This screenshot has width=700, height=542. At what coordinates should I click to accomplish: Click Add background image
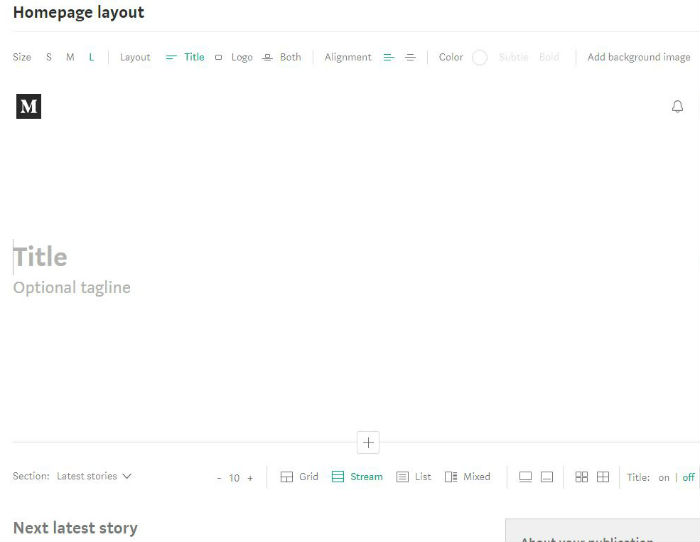coord(638,58)
